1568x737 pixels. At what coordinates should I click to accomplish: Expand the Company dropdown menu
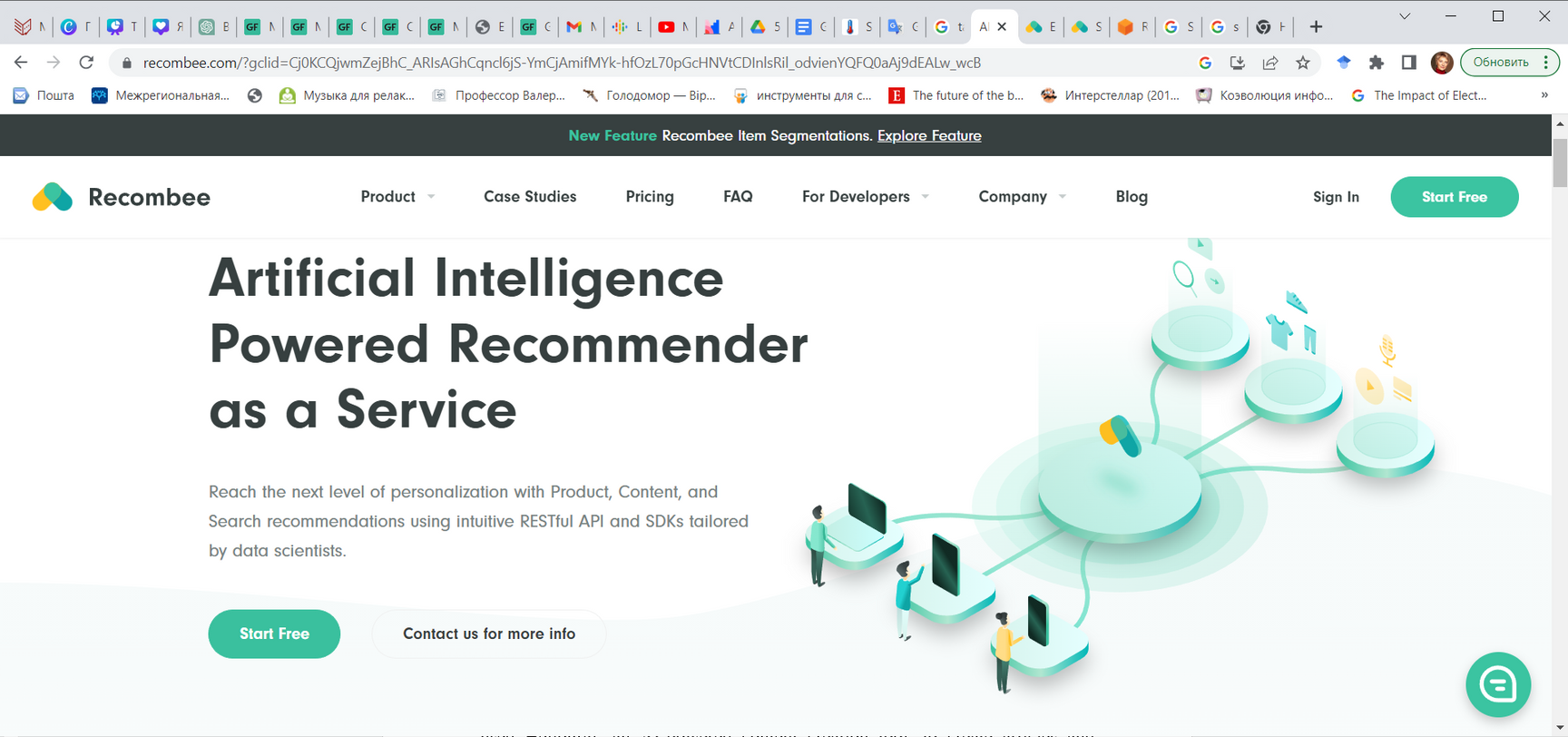pos(1023,197)
